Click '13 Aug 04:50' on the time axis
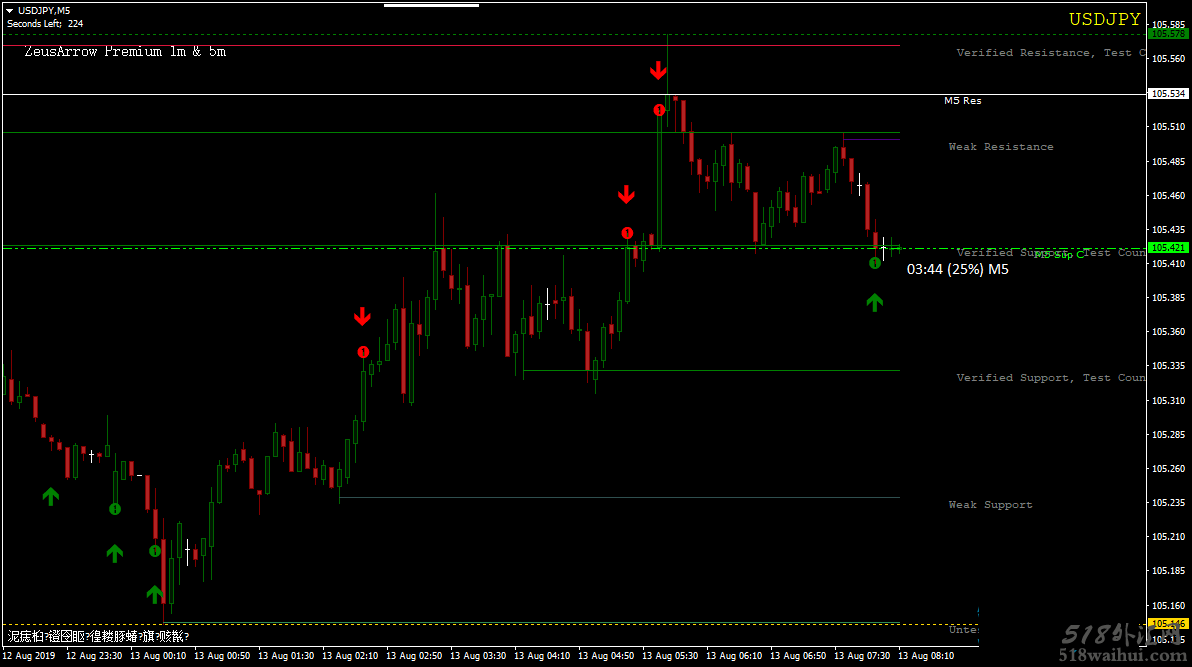The image size is (1192, 667). point(606,656)
